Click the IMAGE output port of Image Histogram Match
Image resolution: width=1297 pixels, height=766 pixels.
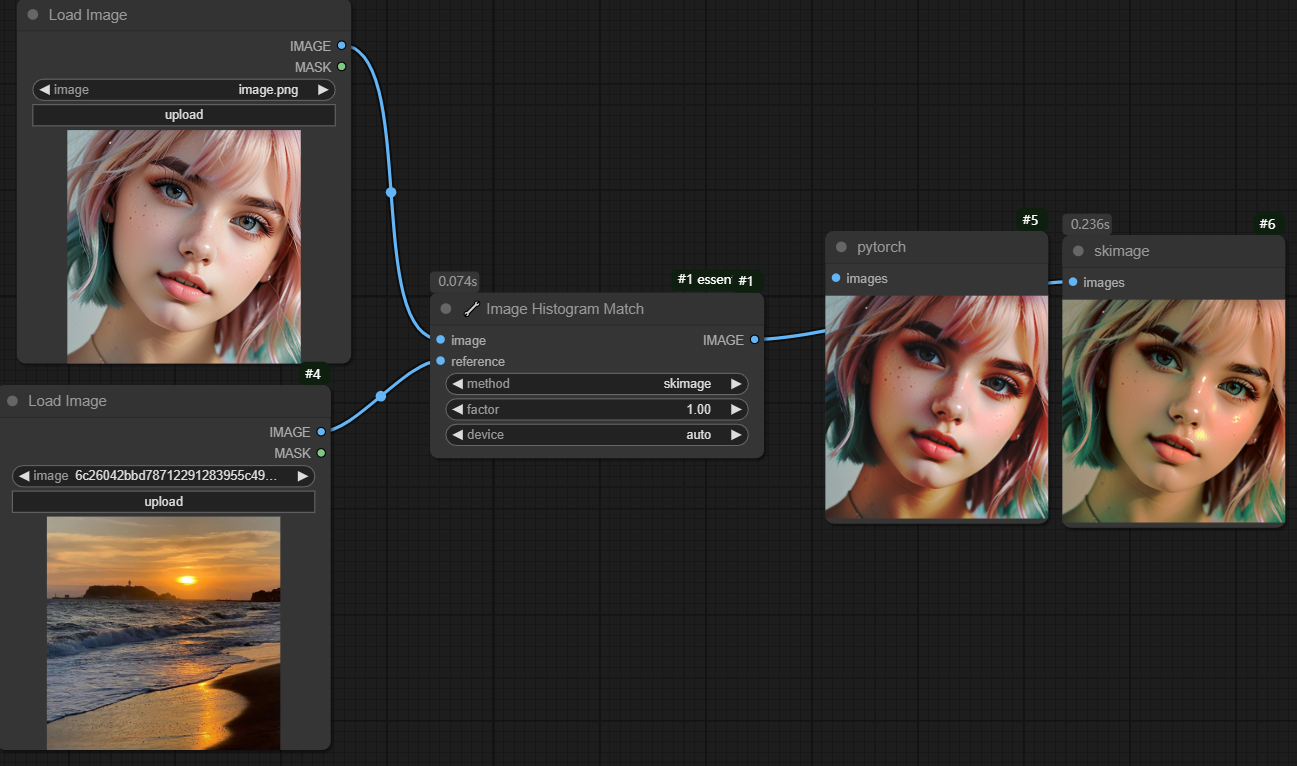coord(754,340)
